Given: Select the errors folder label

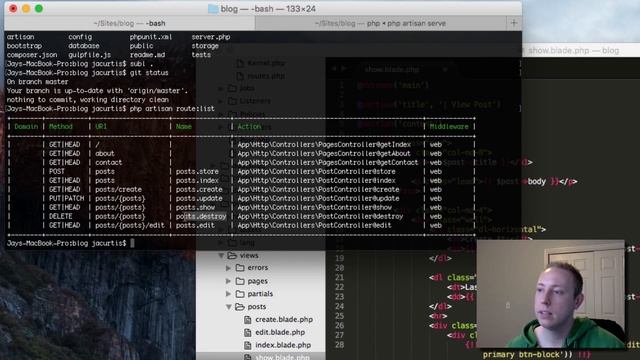Looking at the screenshot, I should [258, 268].
